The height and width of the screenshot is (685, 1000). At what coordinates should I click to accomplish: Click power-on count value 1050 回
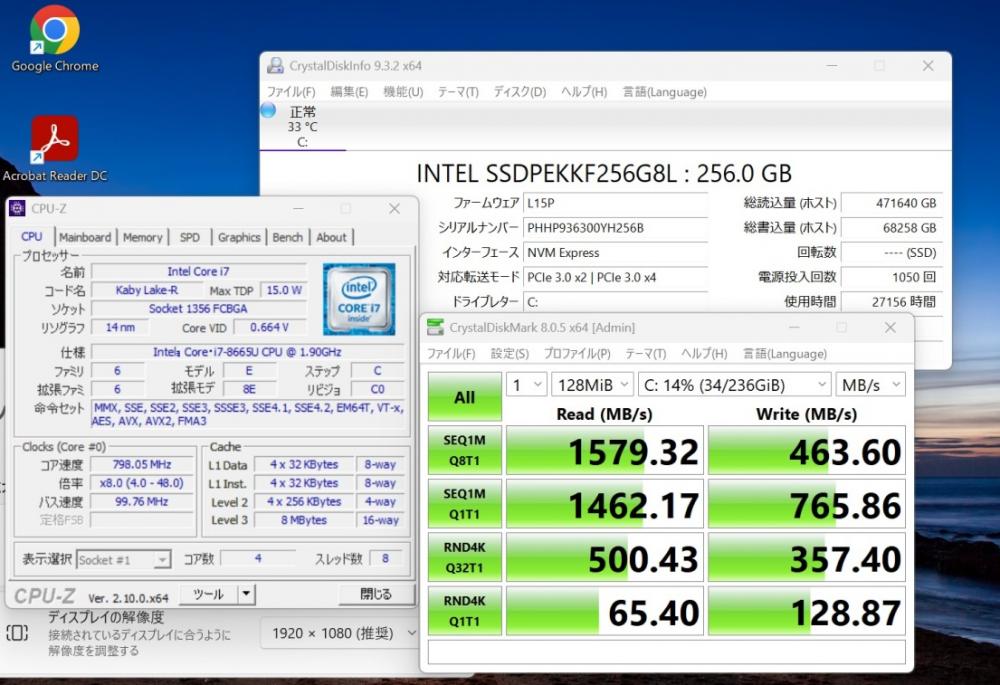click(x=892, y=277)
